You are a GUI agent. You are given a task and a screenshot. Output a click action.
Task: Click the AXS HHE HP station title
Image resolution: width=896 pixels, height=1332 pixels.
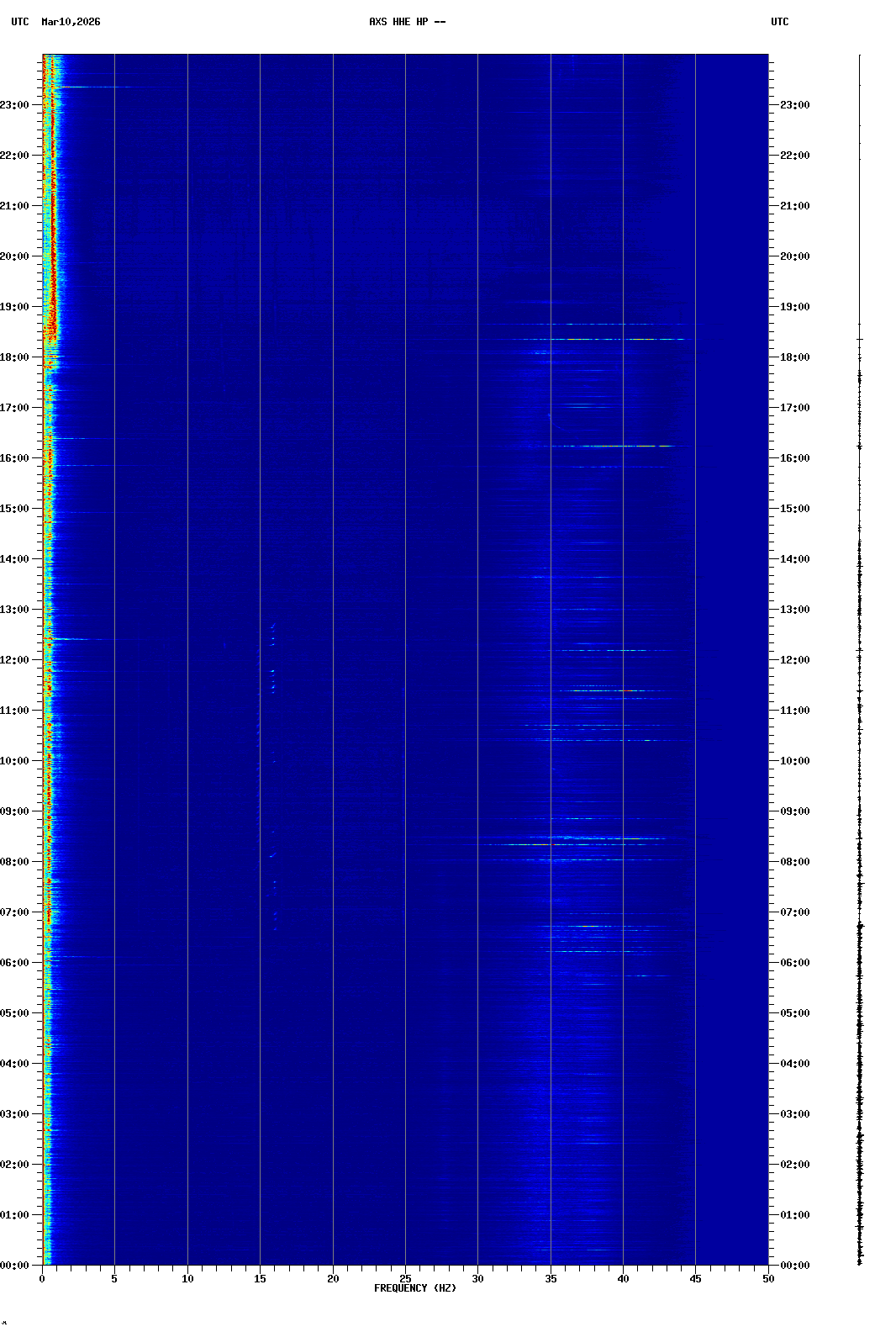pyautogui.click(x=407, y=22)
